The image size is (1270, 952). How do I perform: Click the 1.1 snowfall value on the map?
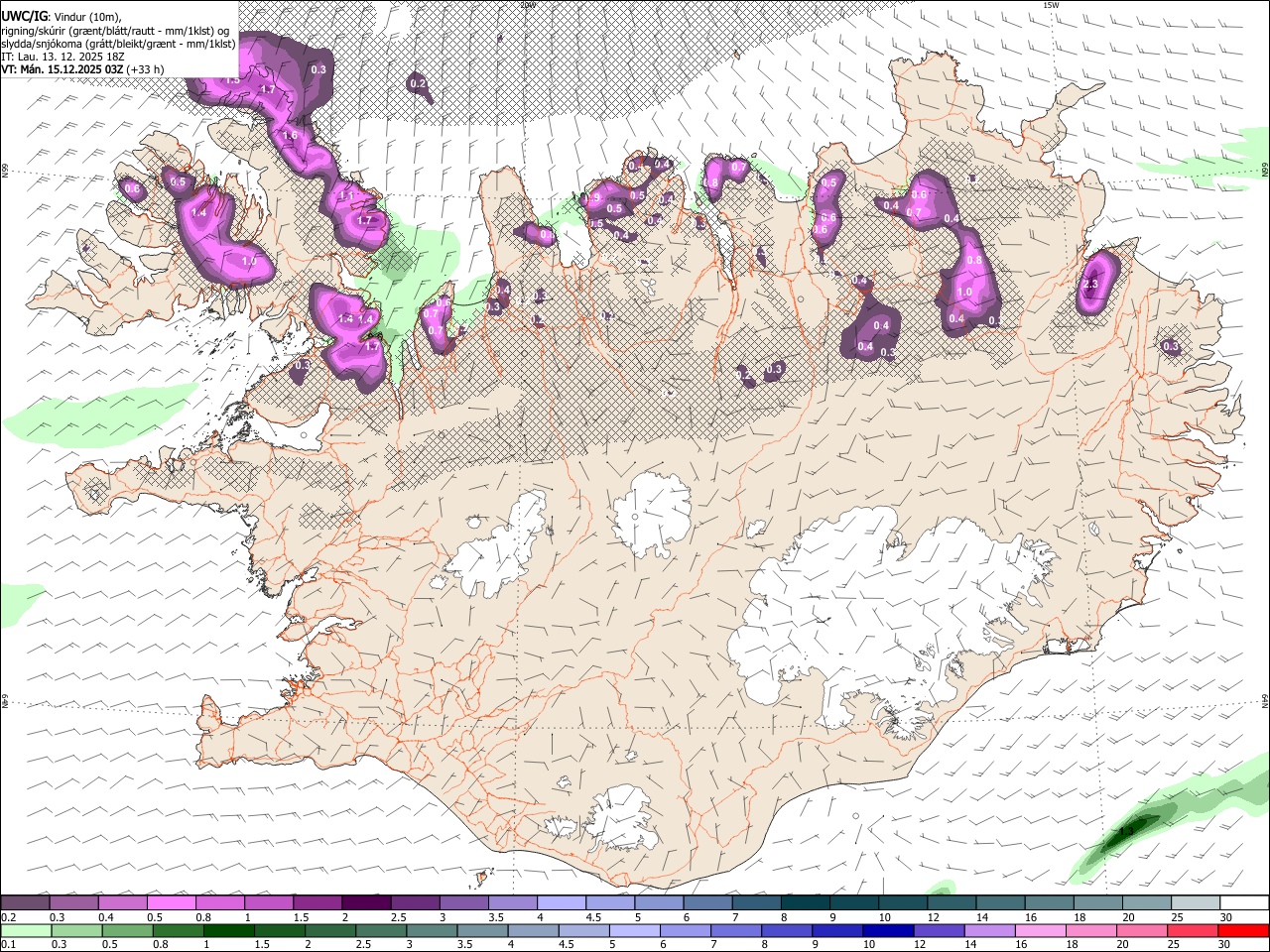(347, 196)
